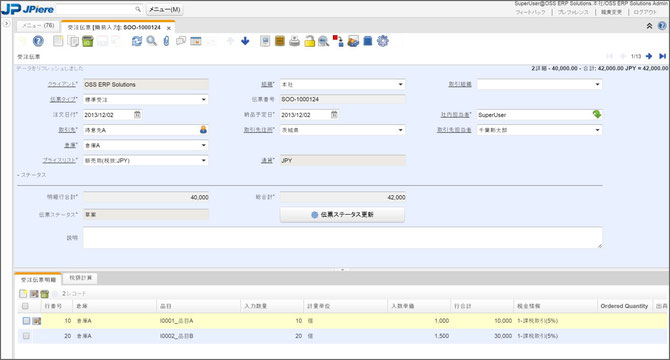Click the フィードバック link

(x=530, y=12)
